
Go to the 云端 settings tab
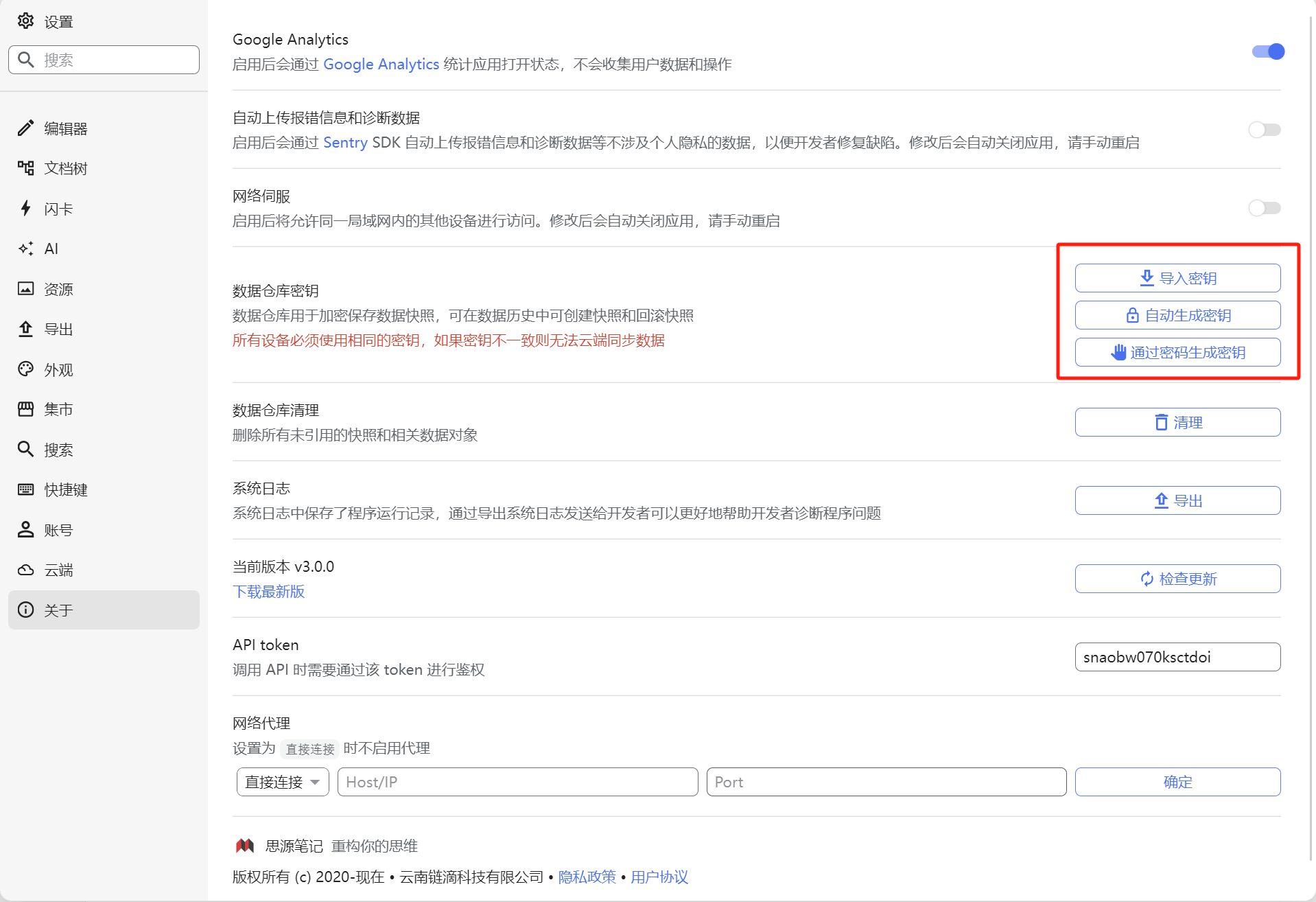(x=104, y=570)
